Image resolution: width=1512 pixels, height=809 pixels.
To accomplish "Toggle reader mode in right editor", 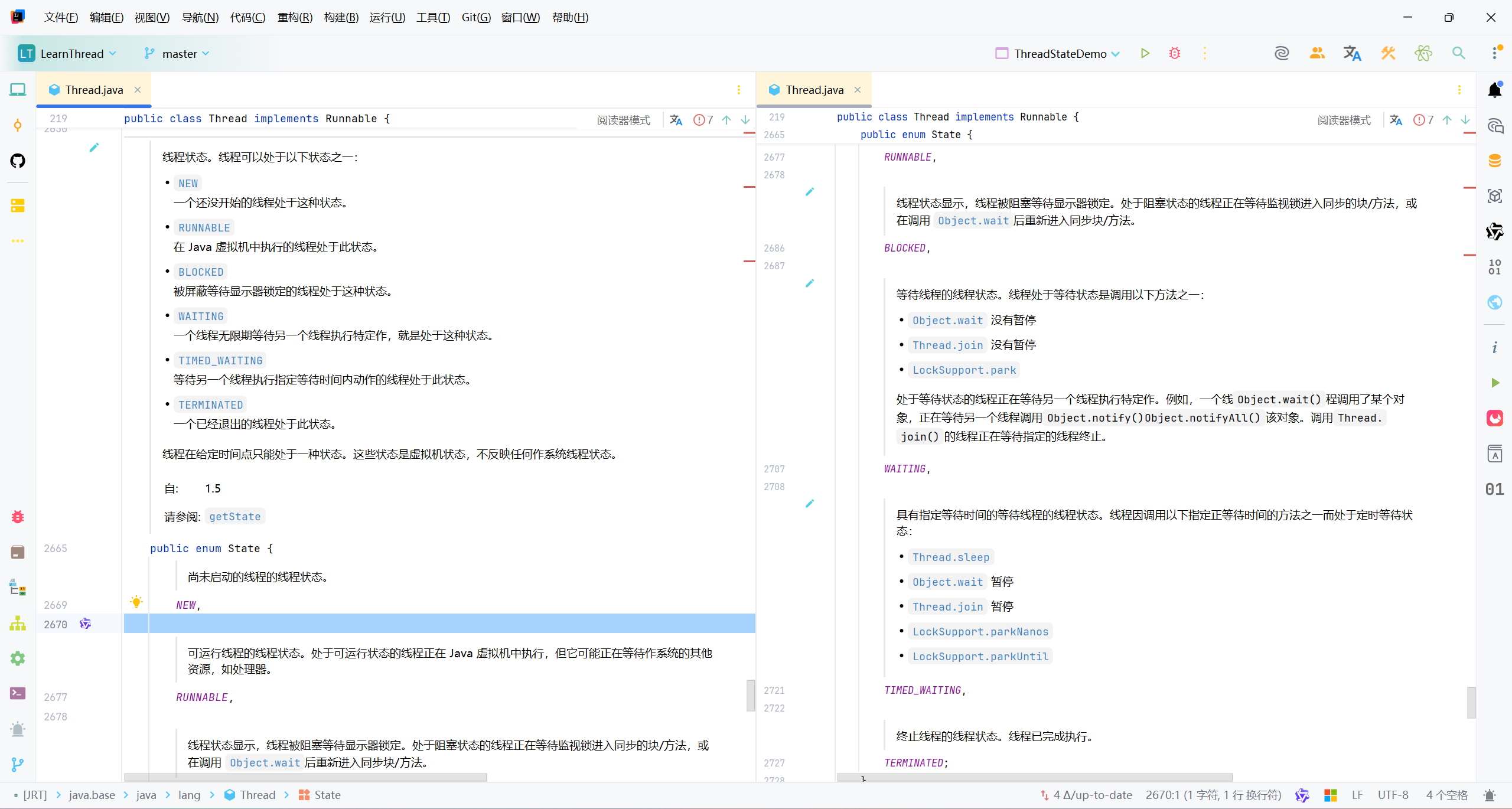I will [1344, 120].
